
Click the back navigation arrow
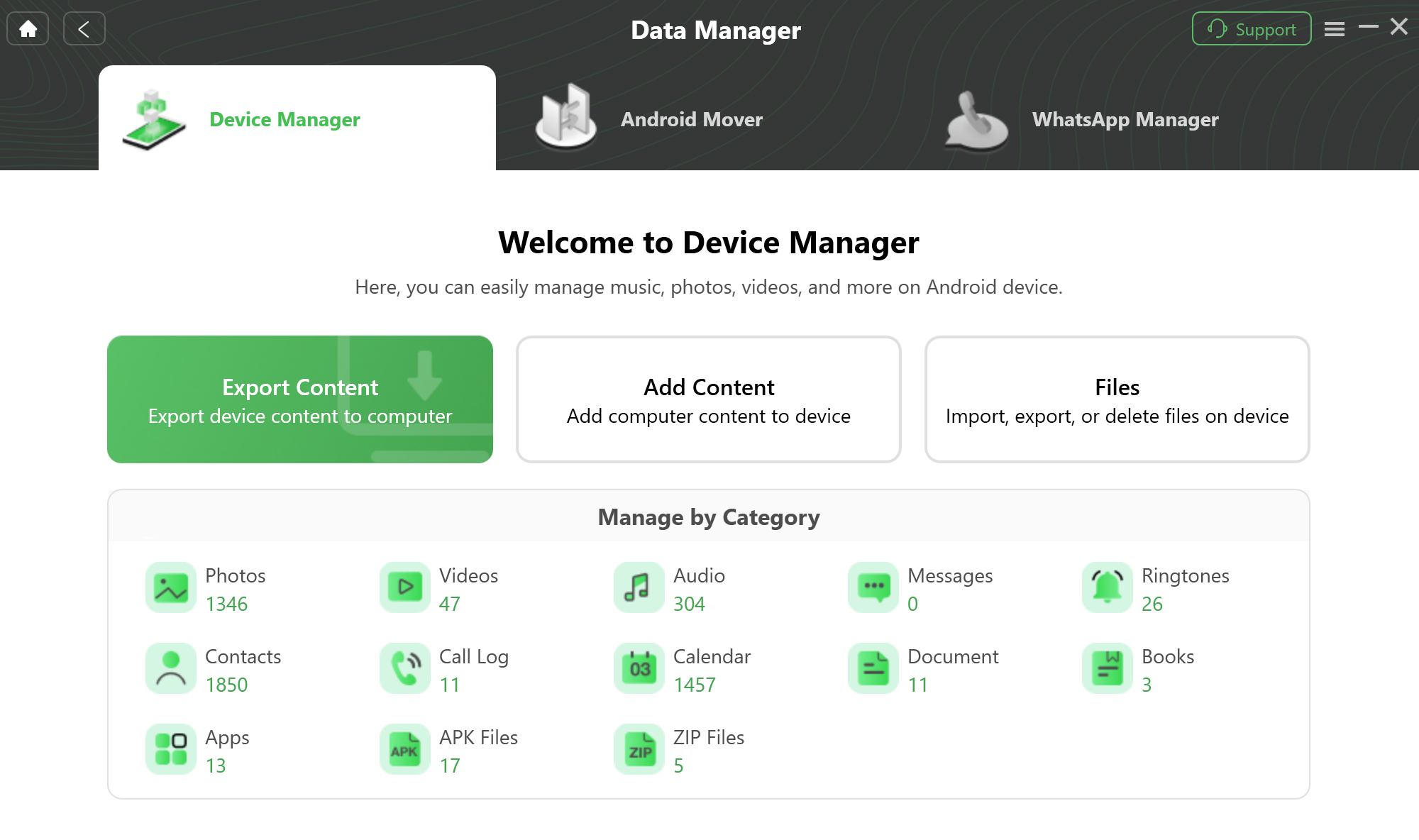pyautogui.click(x=85, y=29)
